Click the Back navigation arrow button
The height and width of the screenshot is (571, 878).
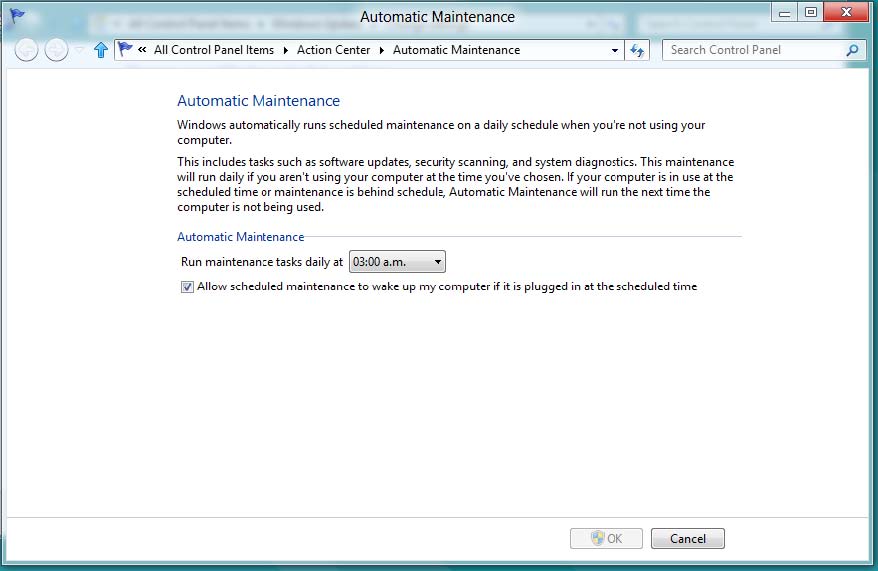[26, 50]
